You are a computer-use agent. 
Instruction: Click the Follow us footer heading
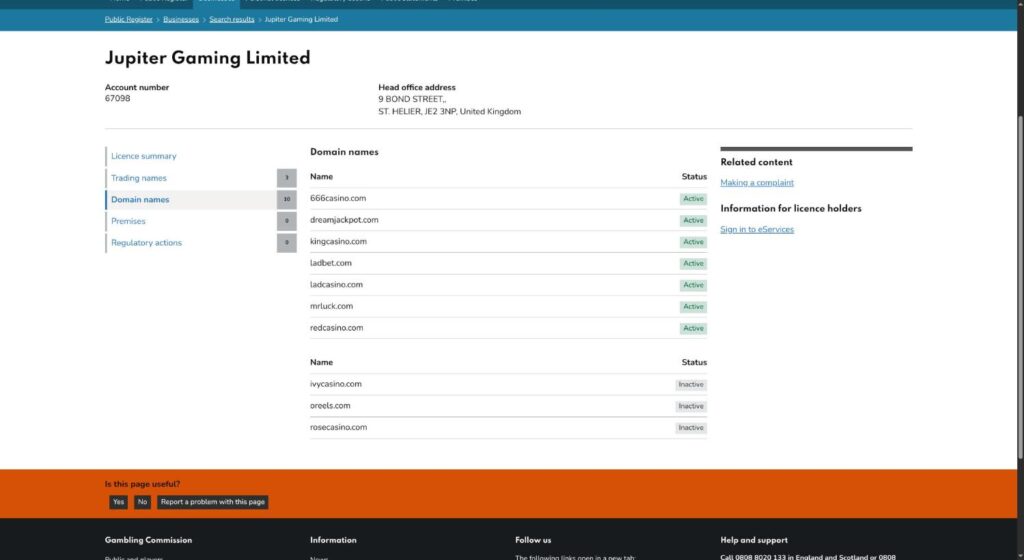(x=533, y=540)
